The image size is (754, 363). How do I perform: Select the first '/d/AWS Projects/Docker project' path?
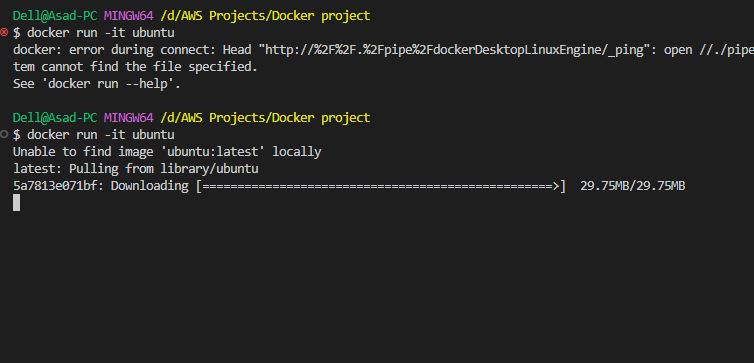point(265,16)
